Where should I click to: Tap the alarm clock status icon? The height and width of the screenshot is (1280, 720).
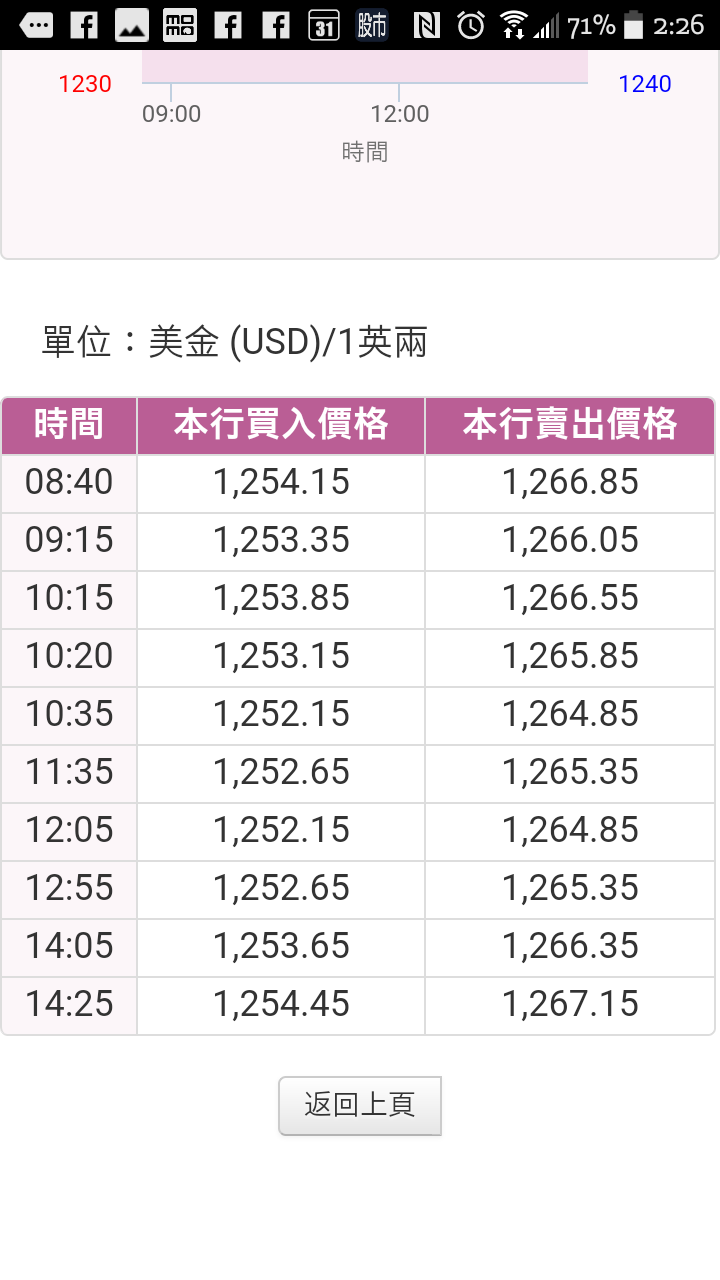click(471, 25)
